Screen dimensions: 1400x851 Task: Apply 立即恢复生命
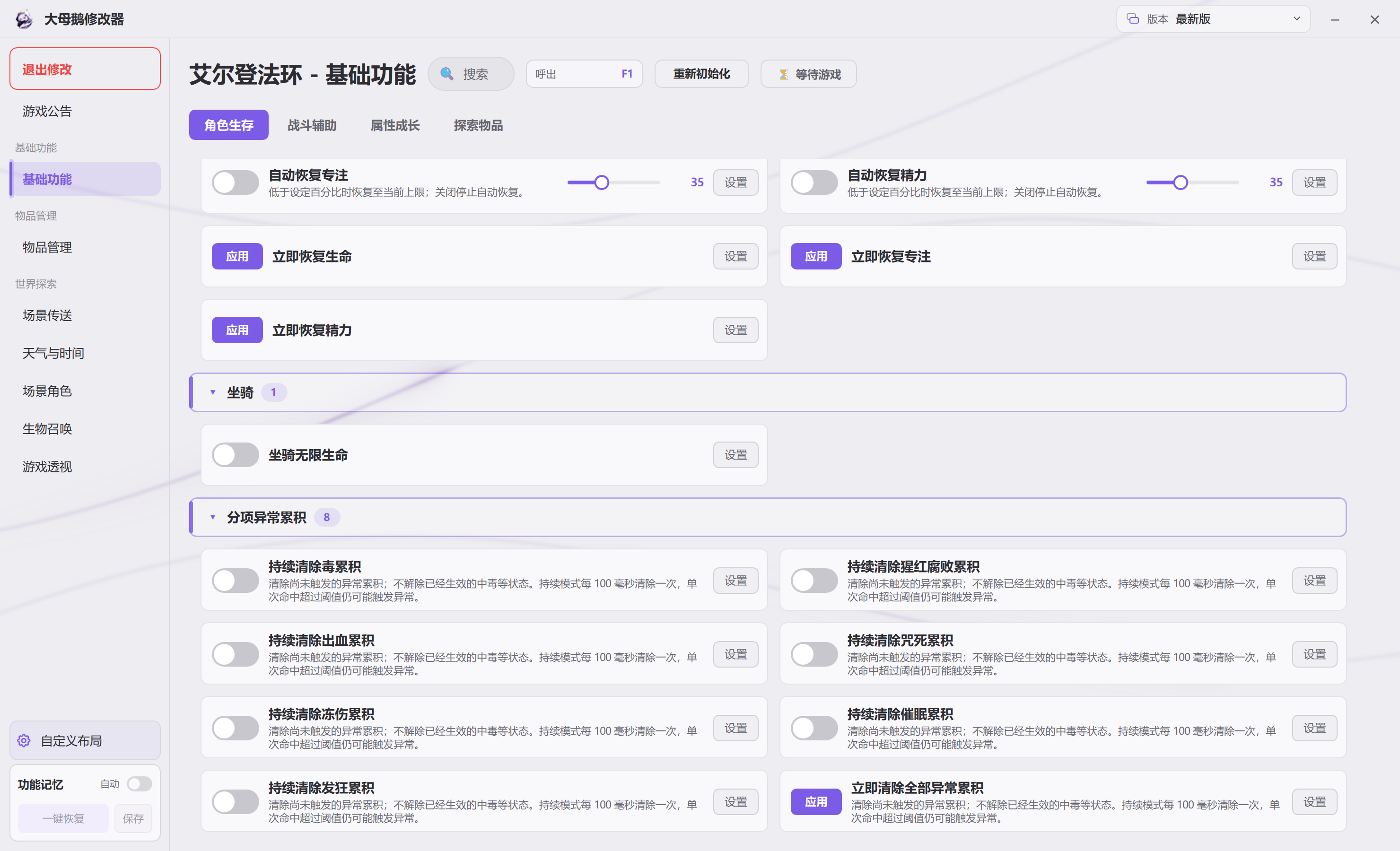click(x=237, y=256)
